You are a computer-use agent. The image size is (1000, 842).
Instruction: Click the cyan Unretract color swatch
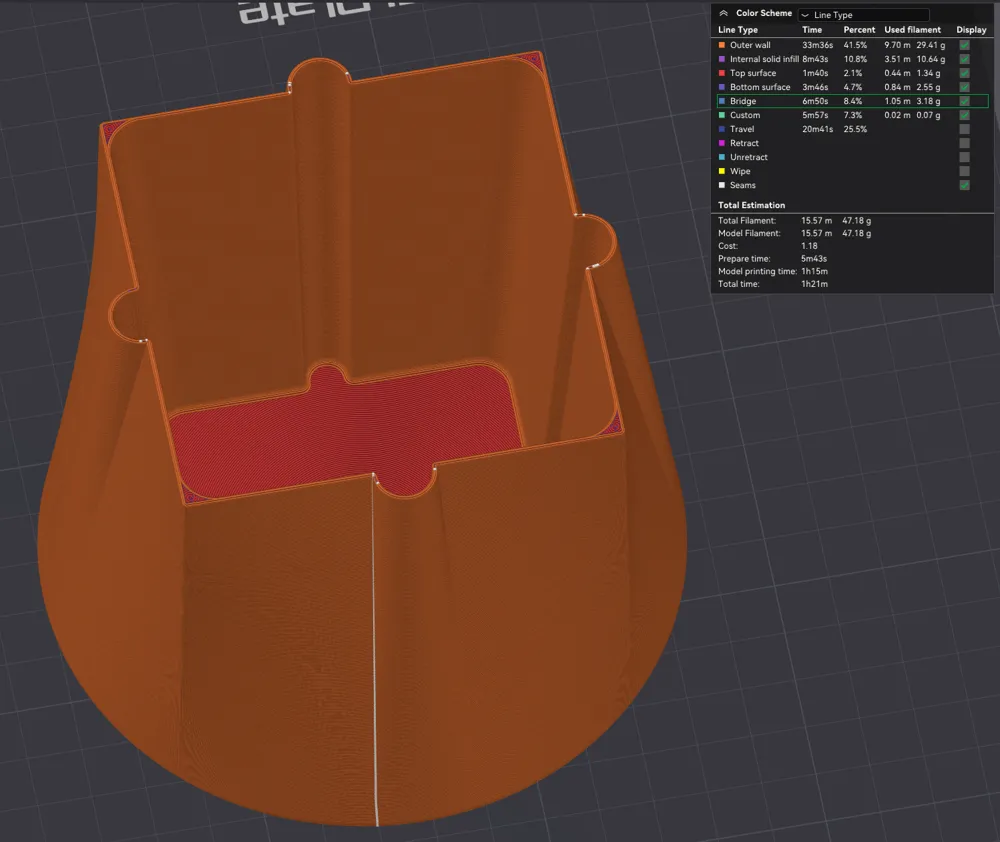[x=722, y=157]
